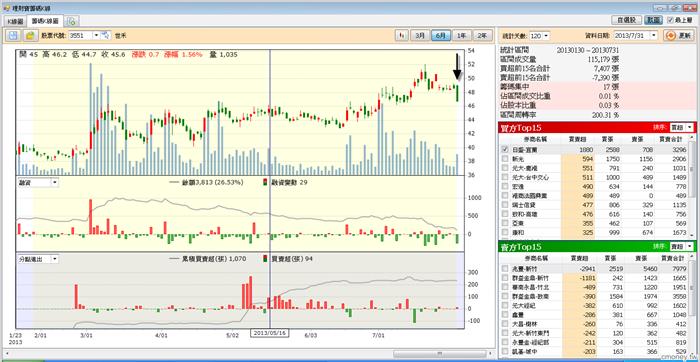Check the 新光 broker checkbox
The image size is (700, 362).
click(505, 158)
